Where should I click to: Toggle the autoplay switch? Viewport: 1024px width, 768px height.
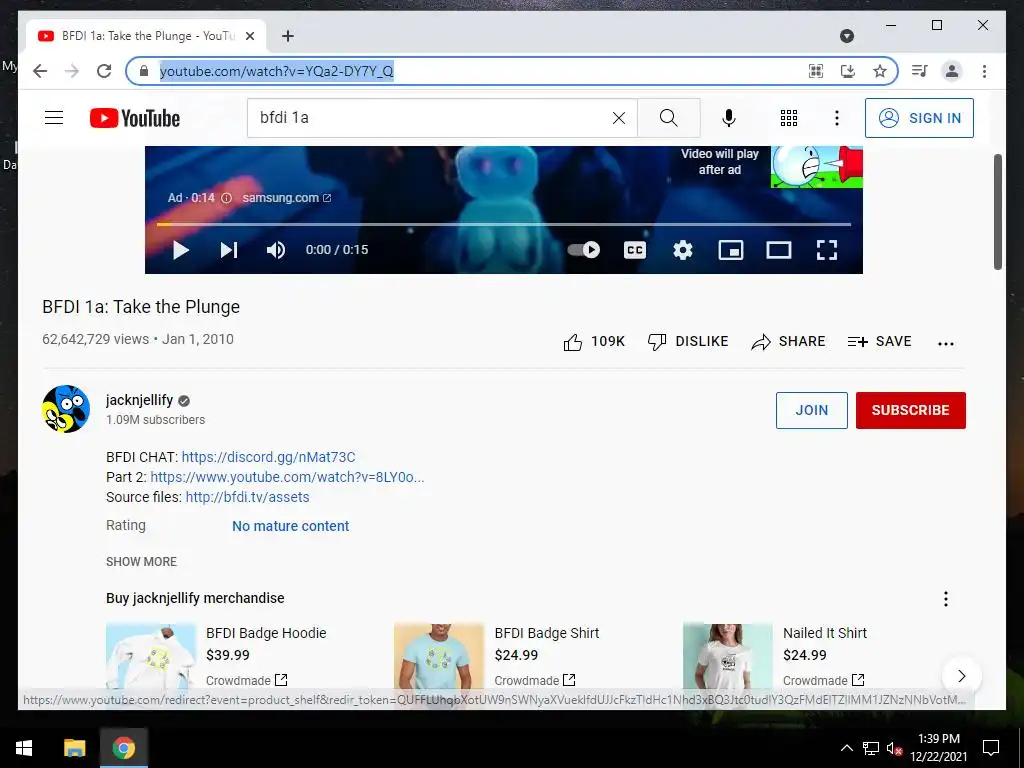[x=583, y=249]
